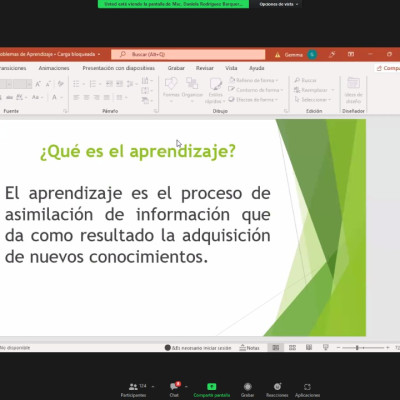Expand Relleno de forma dropdown
The image size is (400, 400).
(x=253, y=80)
